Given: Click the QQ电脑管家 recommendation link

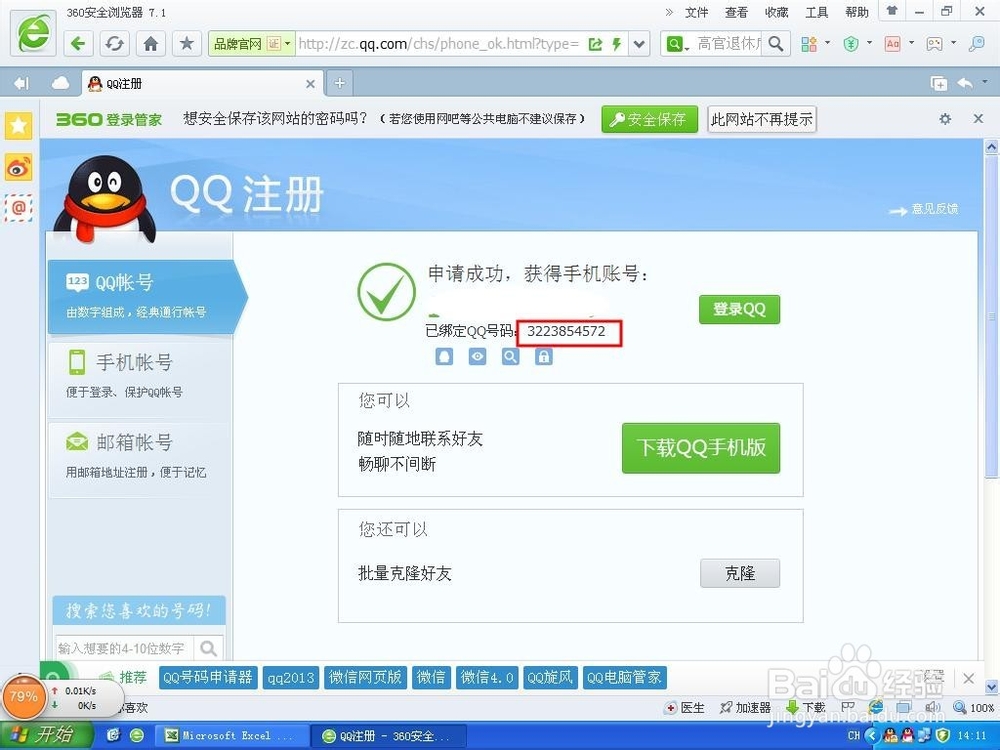Looking at the screenshot, I should (624, 677).
